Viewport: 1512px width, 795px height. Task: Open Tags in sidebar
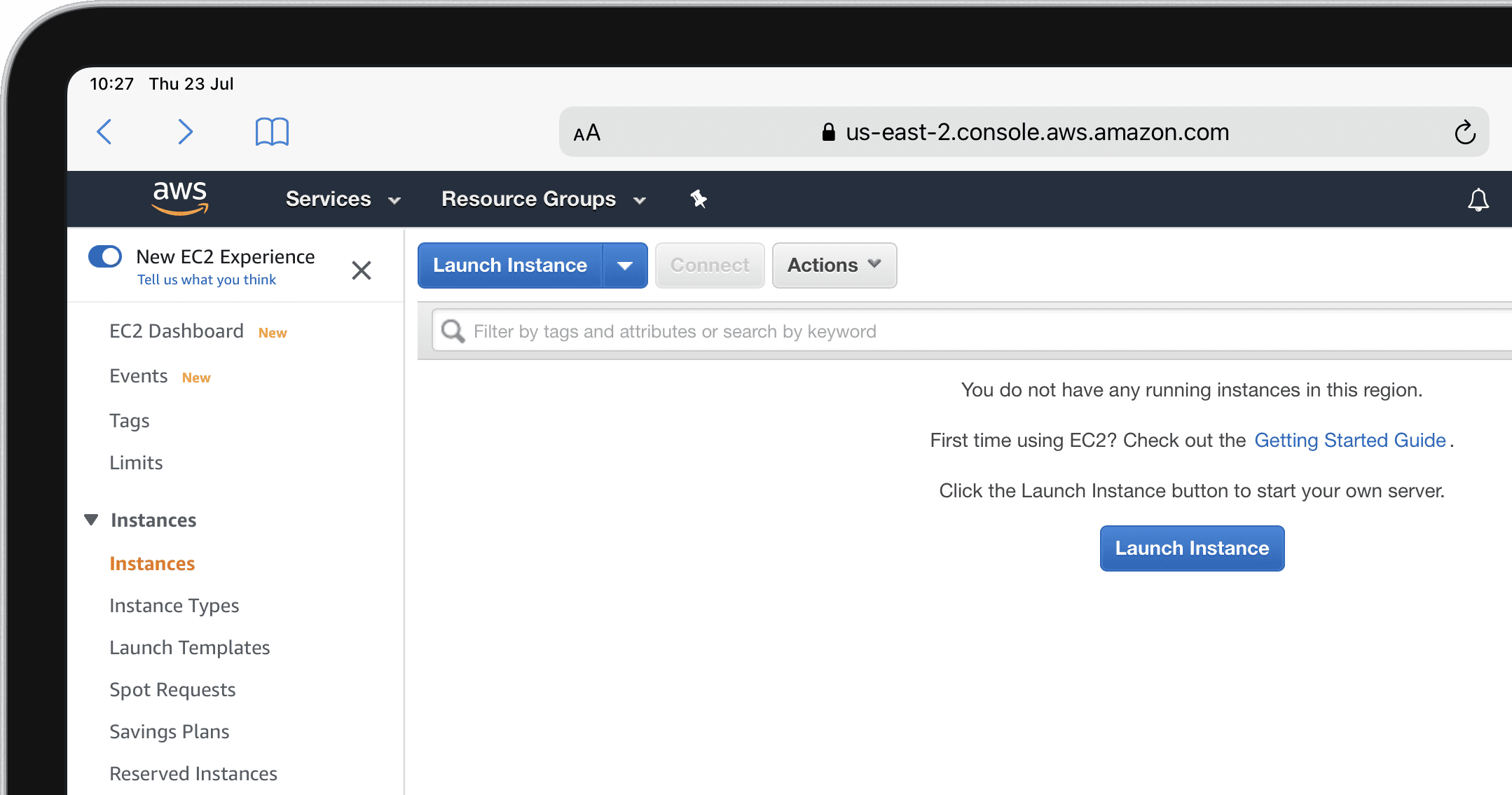click(x=130, y=420)
